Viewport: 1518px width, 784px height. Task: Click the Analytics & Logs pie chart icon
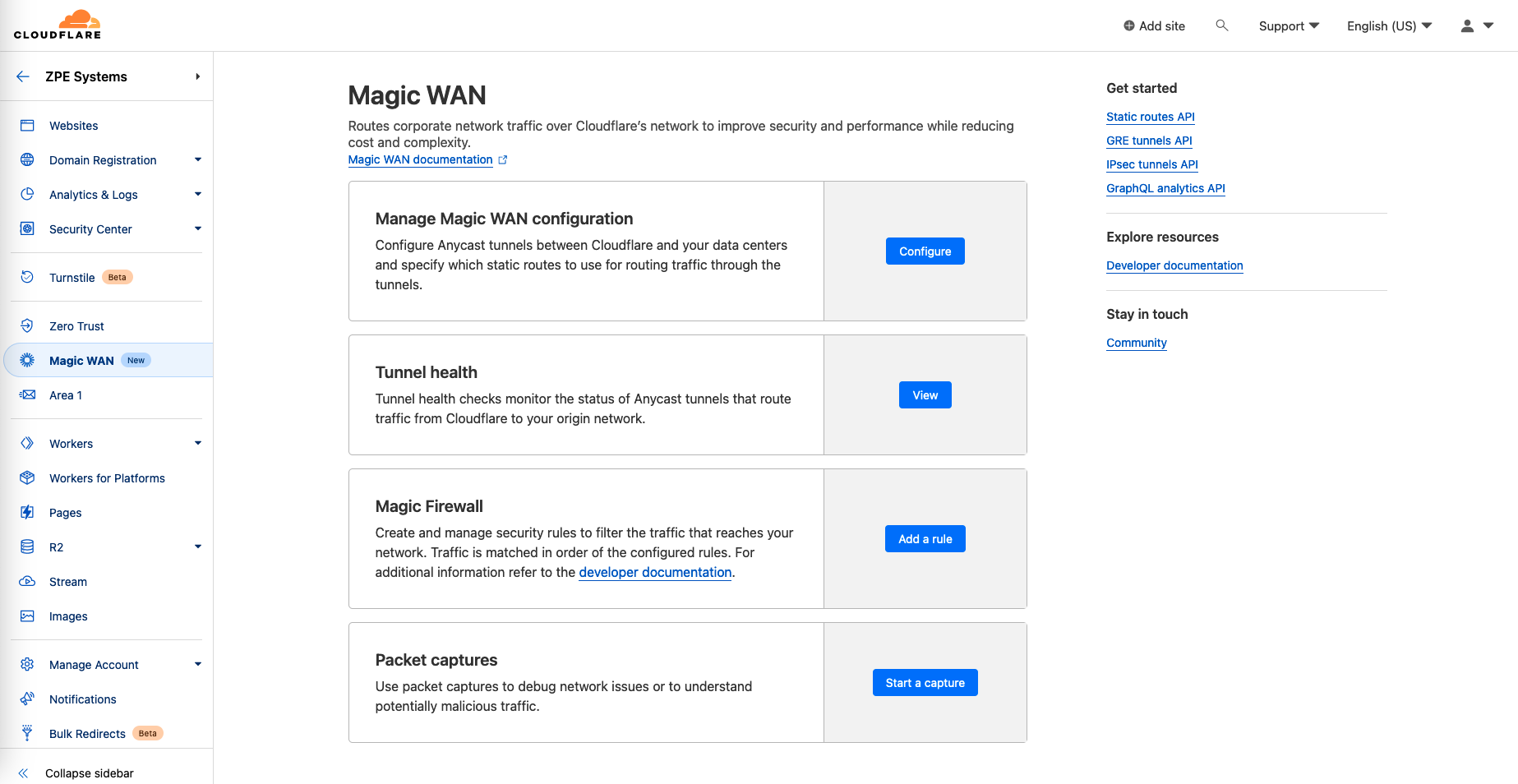tap(27, 195)
